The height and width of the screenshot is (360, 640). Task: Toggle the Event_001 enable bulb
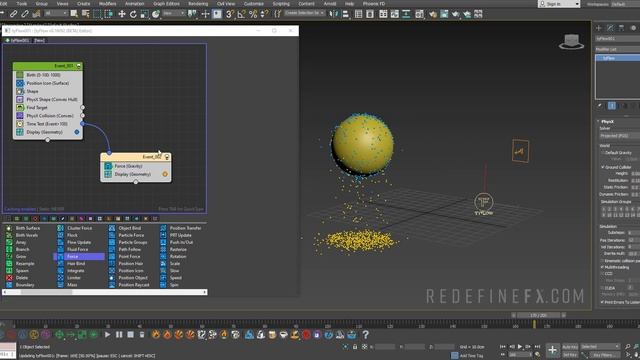point(79,66)
